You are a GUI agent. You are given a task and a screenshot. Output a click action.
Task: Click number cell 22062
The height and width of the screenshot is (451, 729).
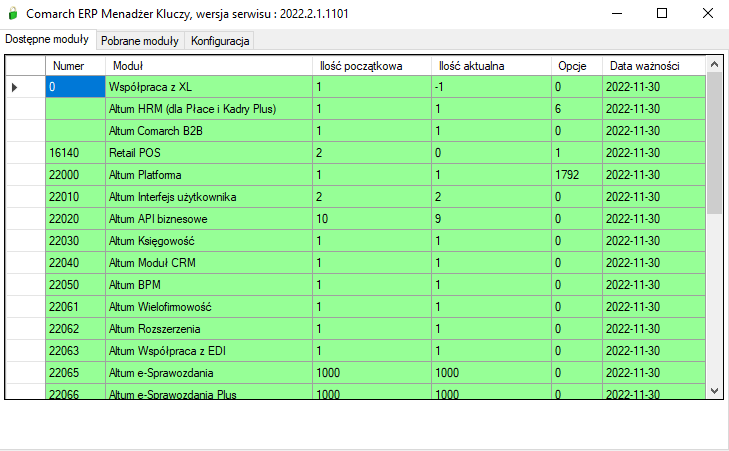pos(75,329)
